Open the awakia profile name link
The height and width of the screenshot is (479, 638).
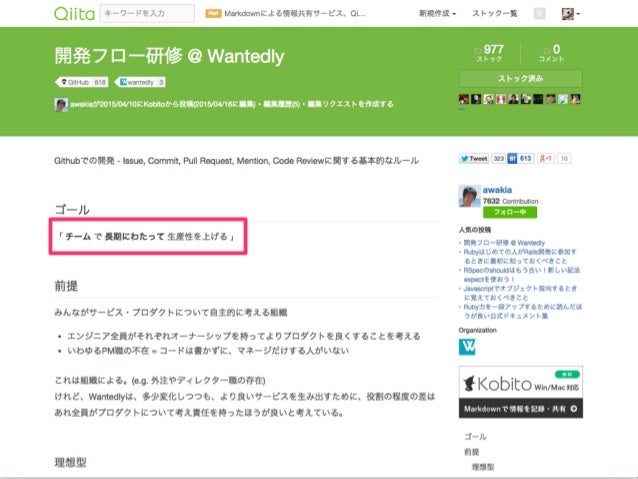coord(497,190)
